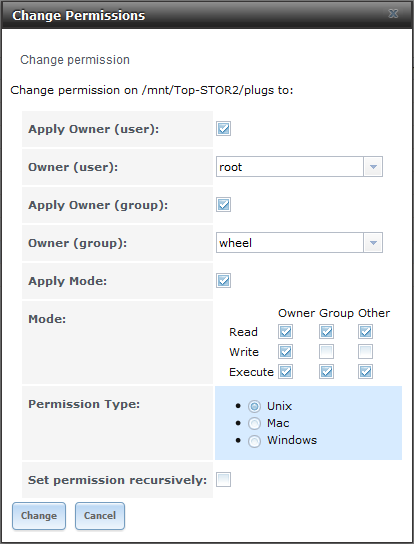Select Windows permission type
Screen dimensions: 414x544
pyautogui.click(x=254, y=441)
